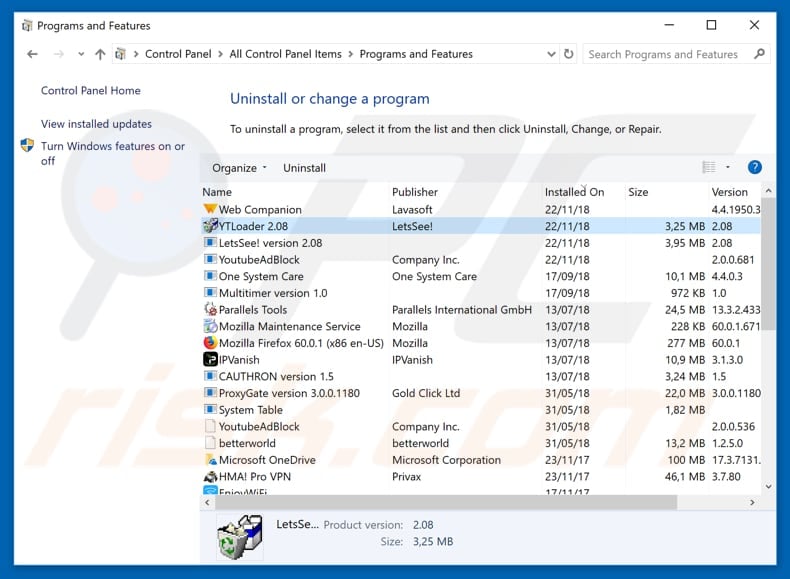Click the All Control Panel Items breadcrumb
Viewport: 790px width, 579px height.
285,54
